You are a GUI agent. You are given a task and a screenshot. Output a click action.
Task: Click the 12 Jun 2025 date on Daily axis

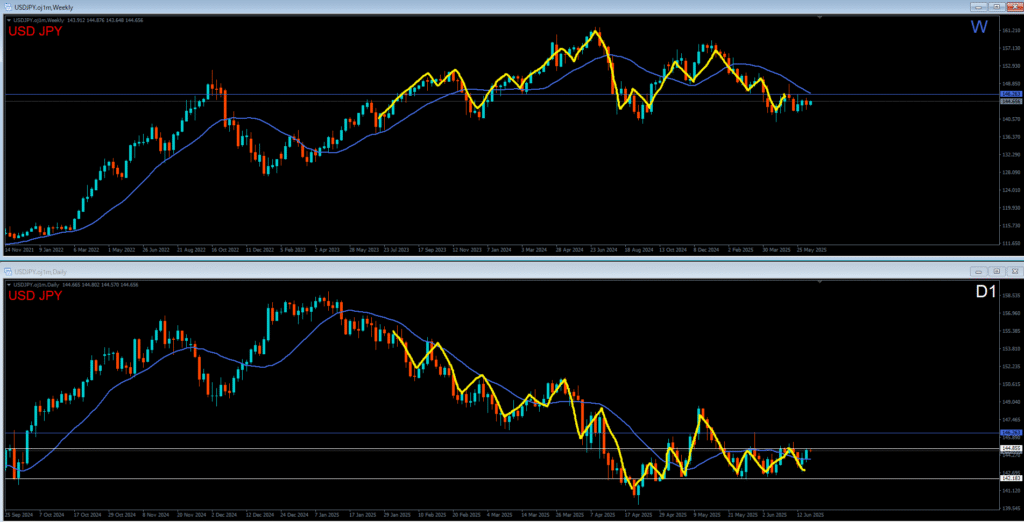click(810, 515)
